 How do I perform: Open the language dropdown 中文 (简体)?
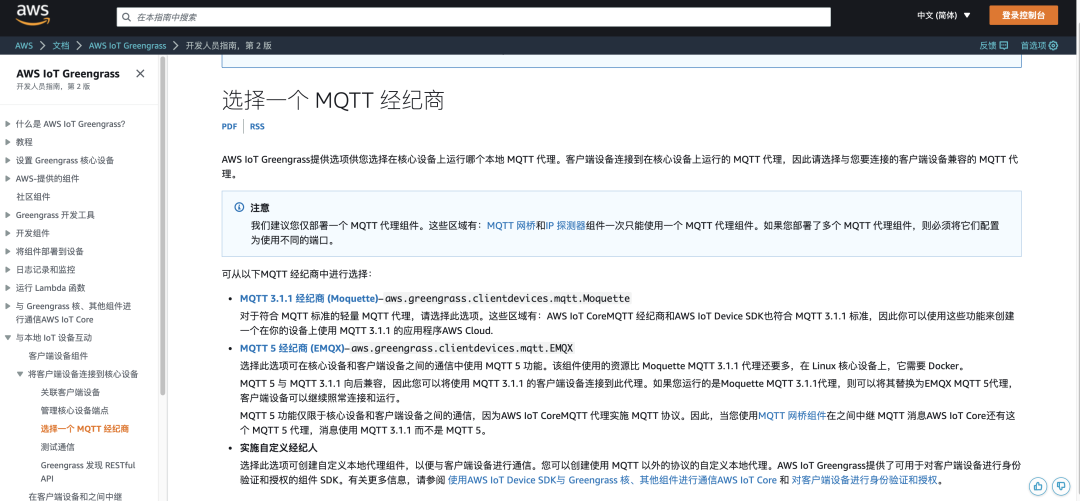tap(944, 15)
